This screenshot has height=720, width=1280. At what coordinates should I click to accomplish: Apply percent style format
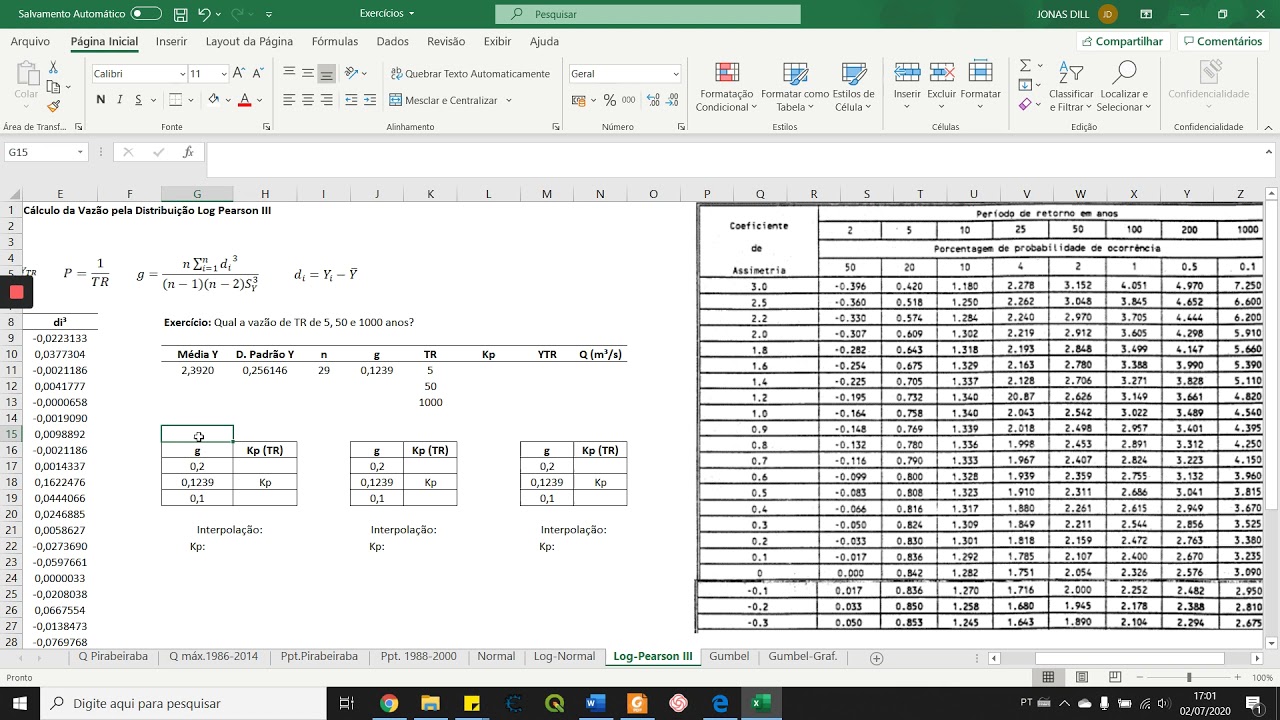(x=610, y=100)
